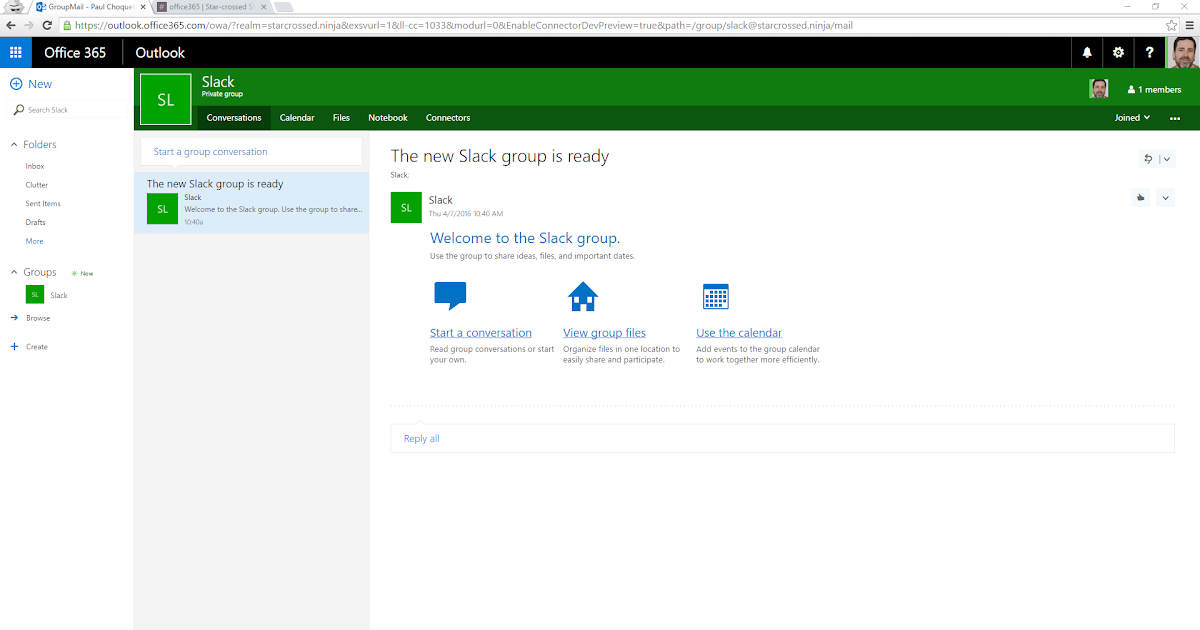1200x630 pixels.
Task: Open the more options ellipsis in group bar
Action: coord(1175,118)
